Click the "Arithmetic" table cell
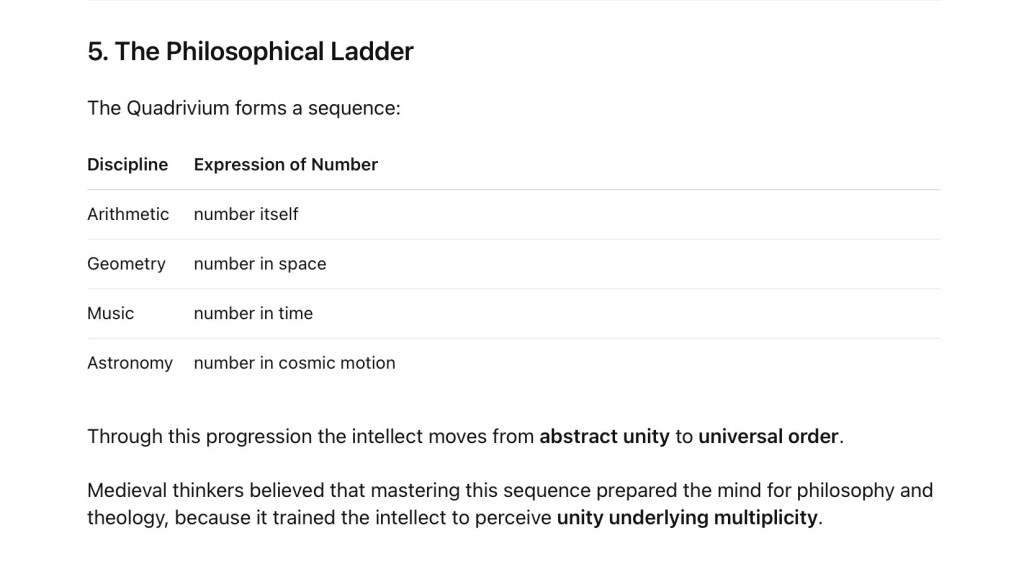1024x567 pixels. click(x=128, y=214)
